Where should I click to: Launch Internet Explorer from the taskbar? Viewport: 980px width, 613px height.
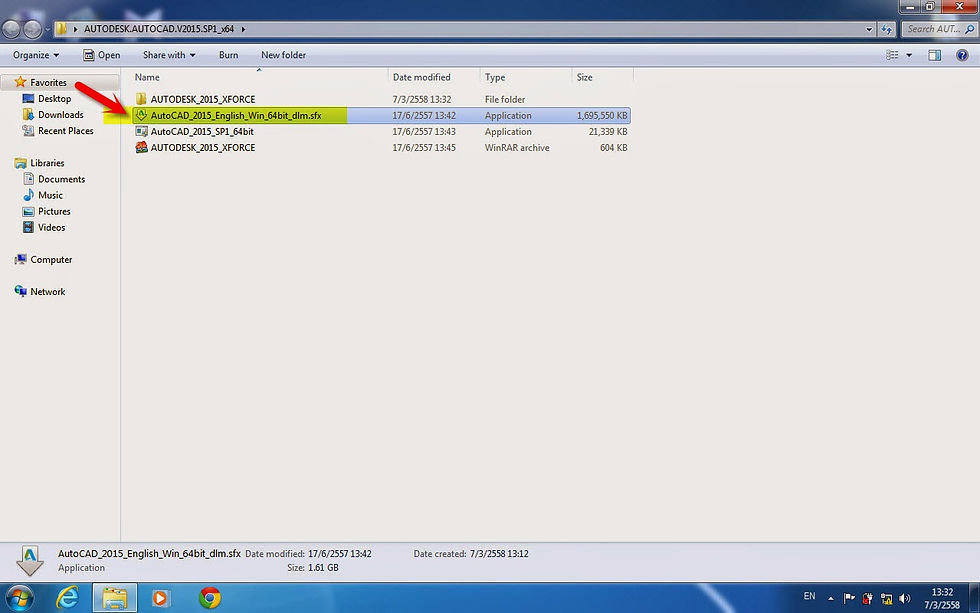pyautogui.click(x=68, y=598)
